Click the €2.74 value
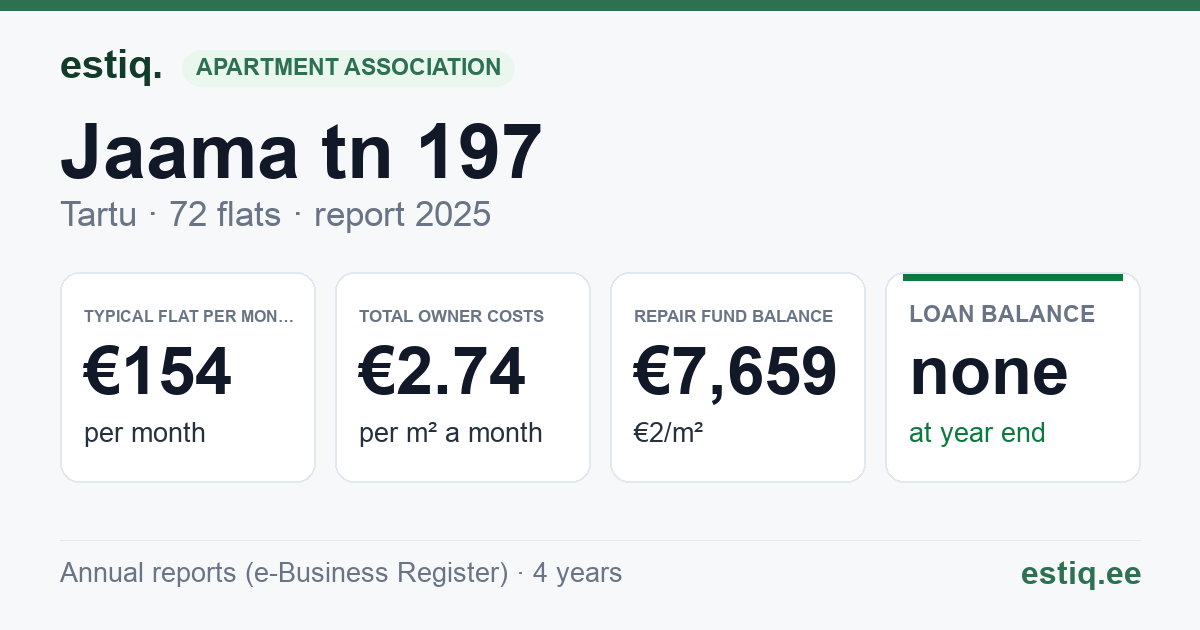The image size is (1200, 630). 442,371
